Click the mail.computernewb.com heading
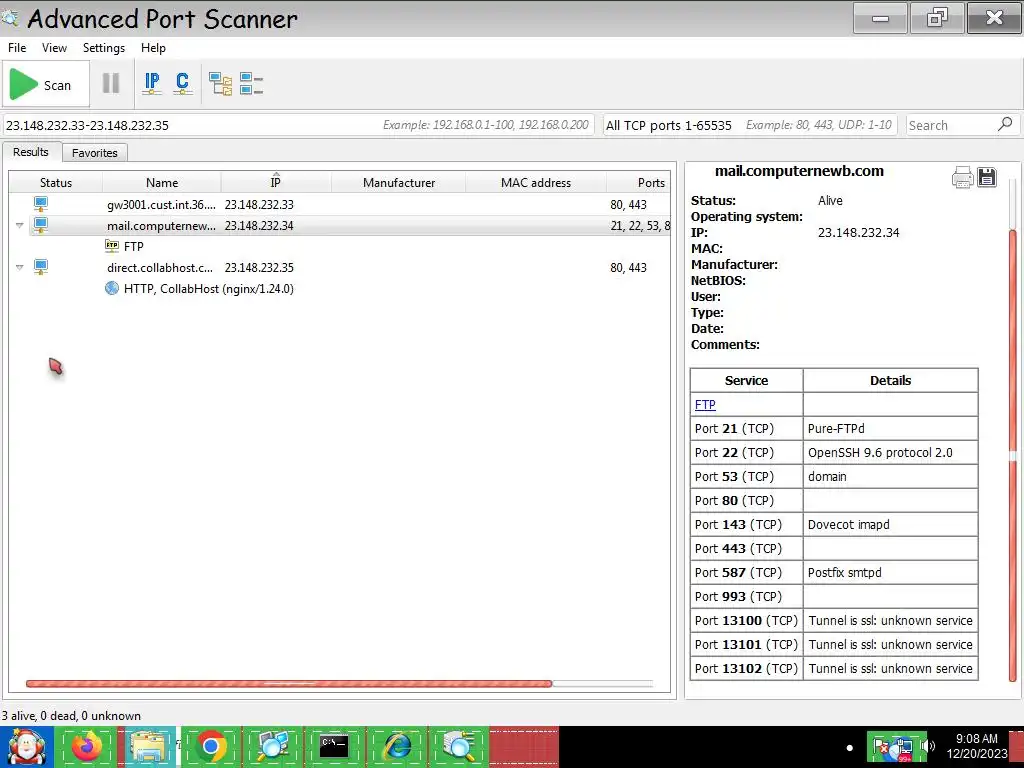This screenshot has width=1024, height=768. [x=799, y=171]
